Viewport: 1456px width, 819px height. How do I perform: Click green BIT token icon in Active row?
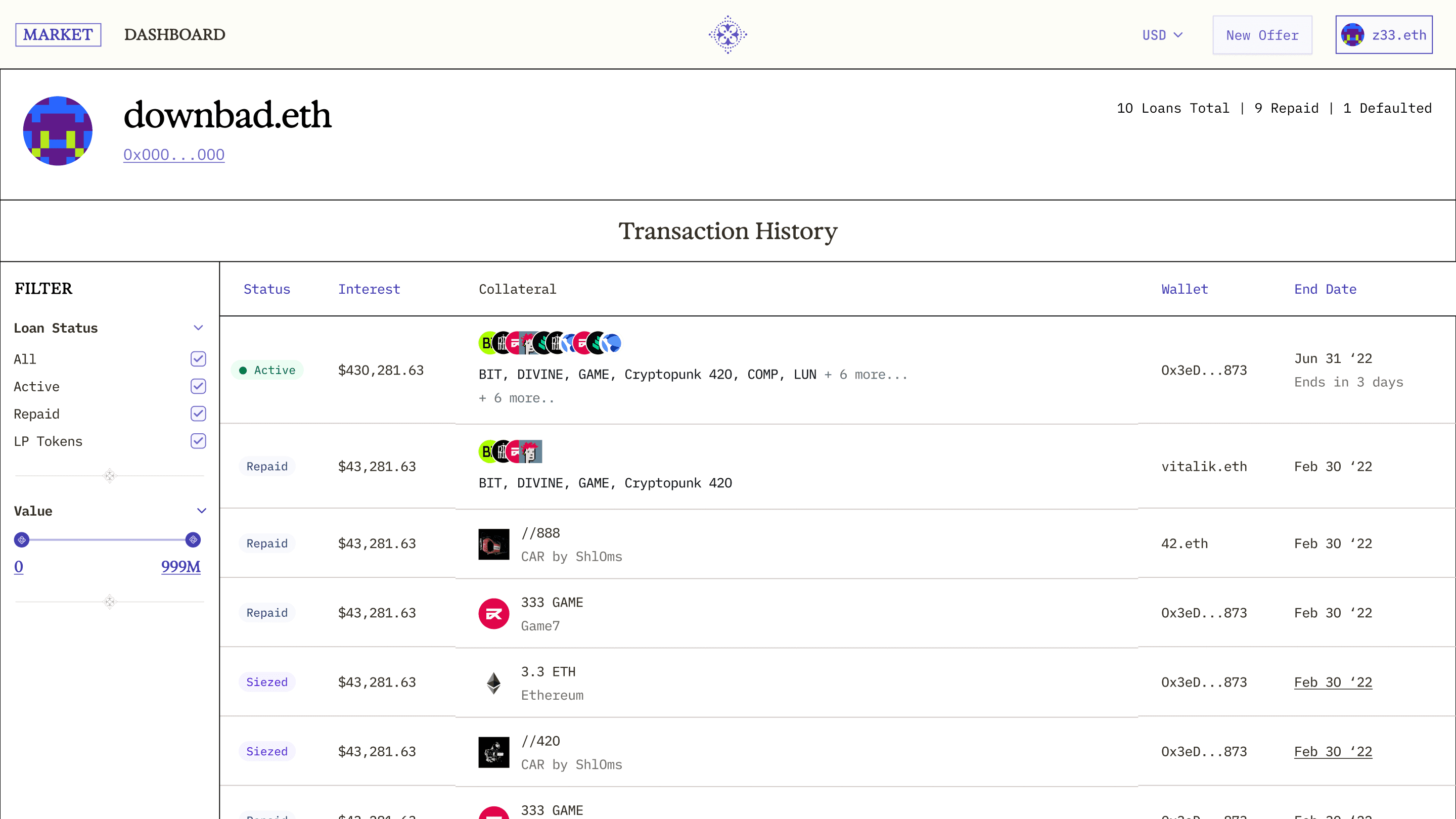pos(485,343)
